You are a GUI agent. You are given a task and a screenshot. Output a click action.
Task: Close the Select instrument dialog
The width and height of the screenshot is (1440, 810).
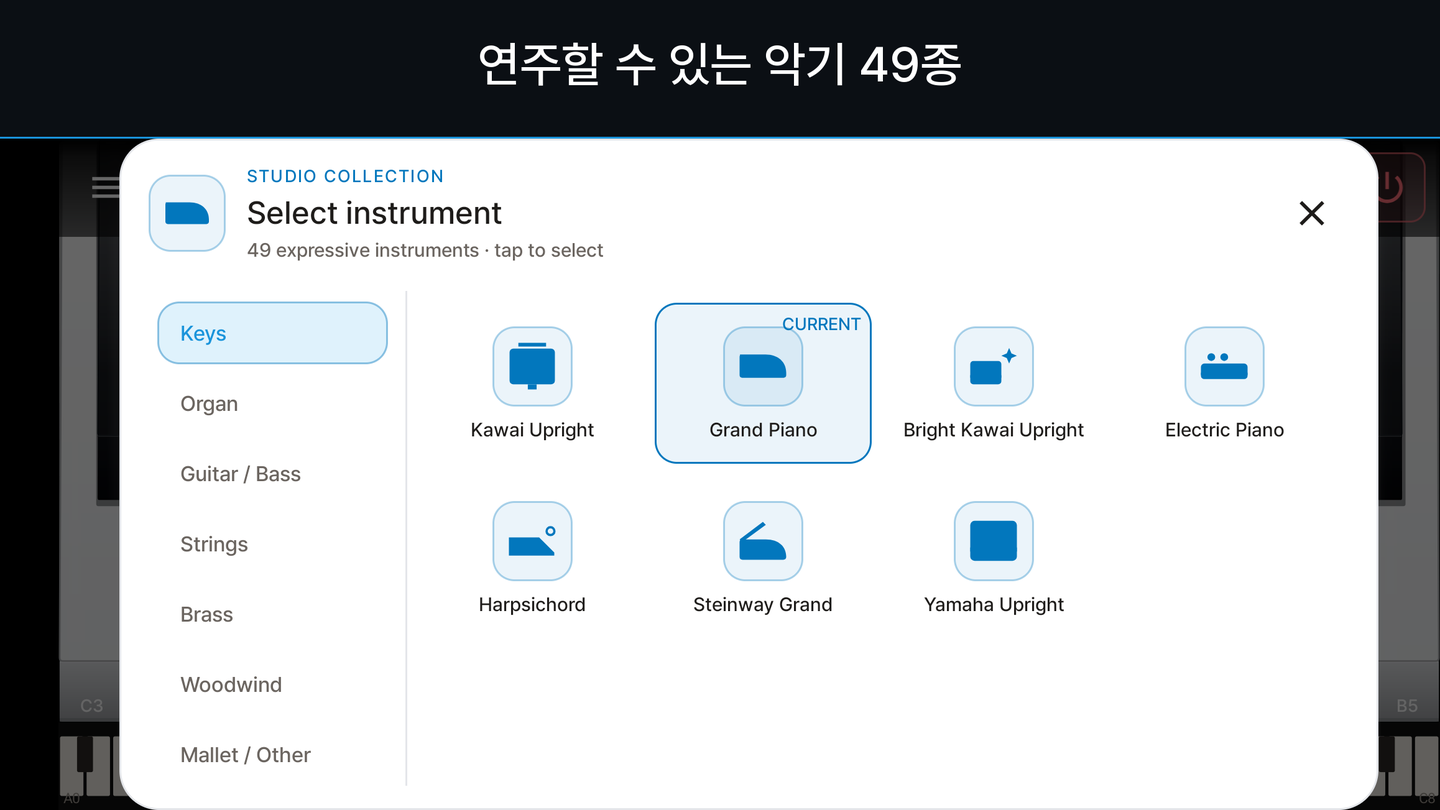point(1311,213)
